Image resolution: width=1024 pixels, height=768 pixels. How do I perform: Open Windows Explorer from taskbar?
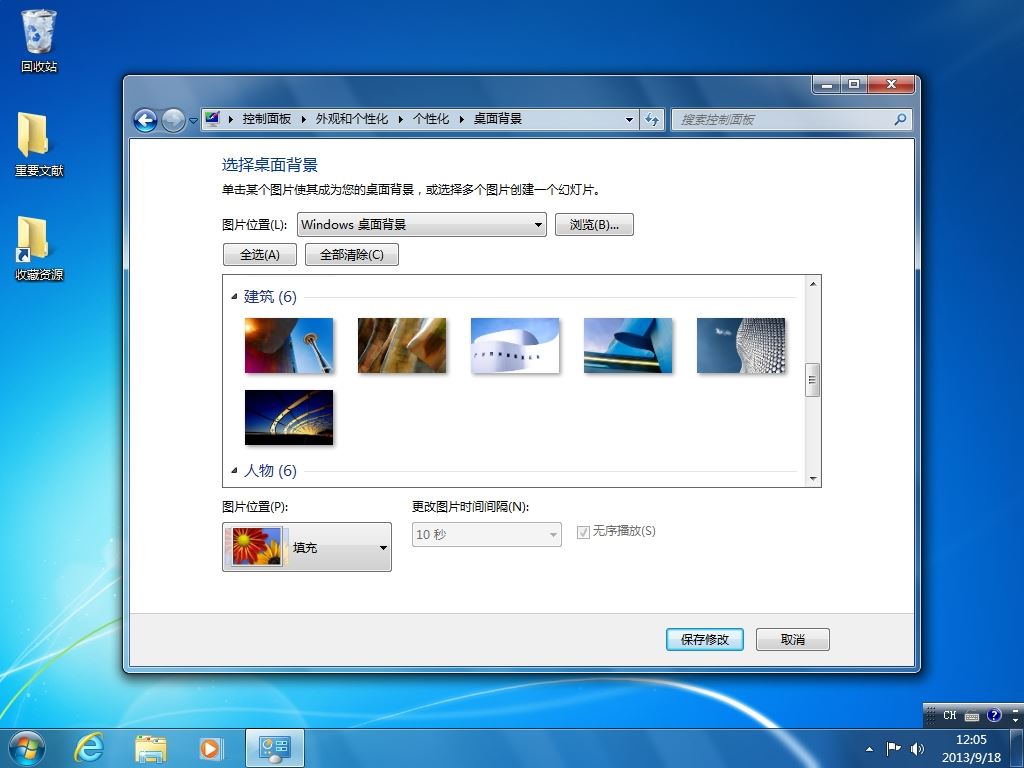click(x=150, y=748)
